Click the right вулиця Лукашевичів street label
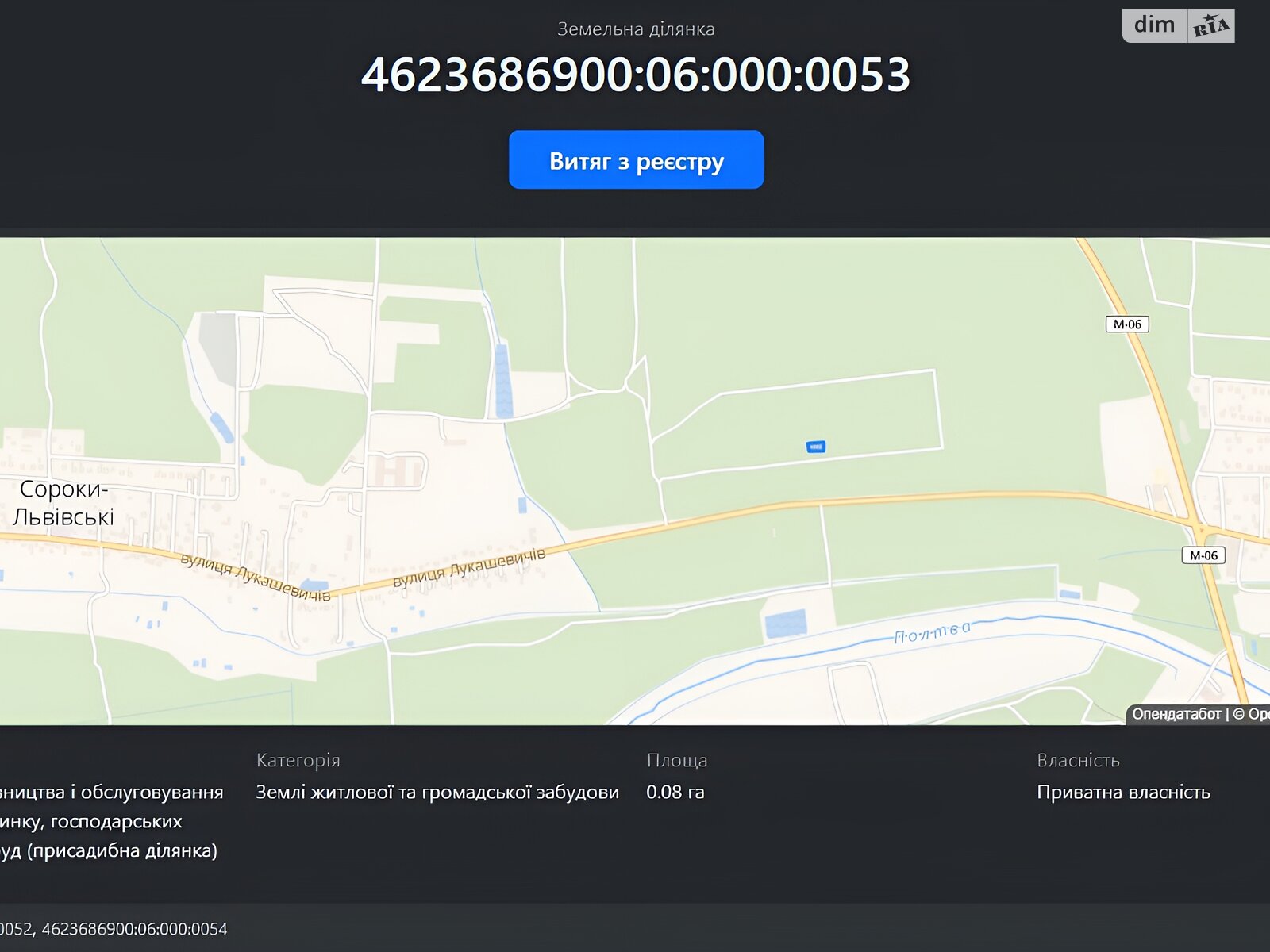 click(469, 567)
